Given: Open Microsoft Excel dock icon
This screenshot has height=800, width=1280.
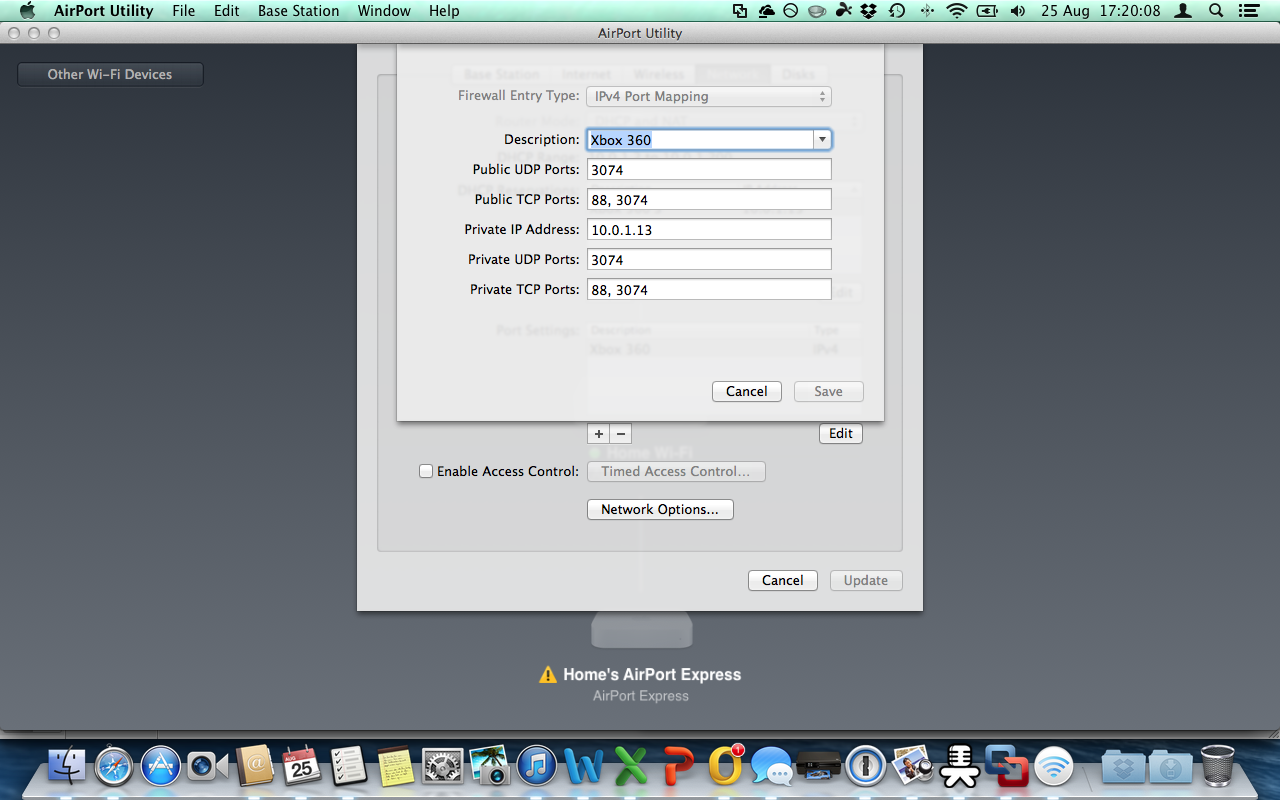Looking at the screenshot, I should pyautogui.click(x=631, y=766).
